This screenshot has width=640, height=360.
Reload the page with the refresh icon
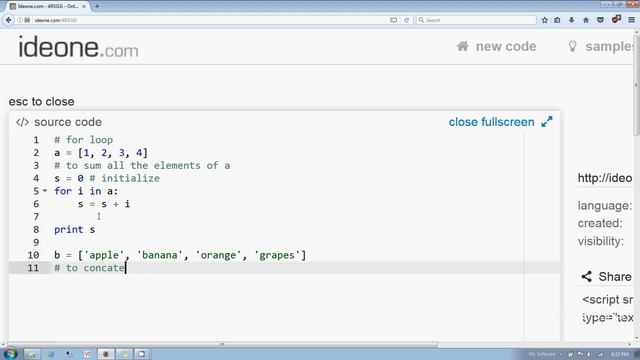pyautogui.click(x=406, y=20)
